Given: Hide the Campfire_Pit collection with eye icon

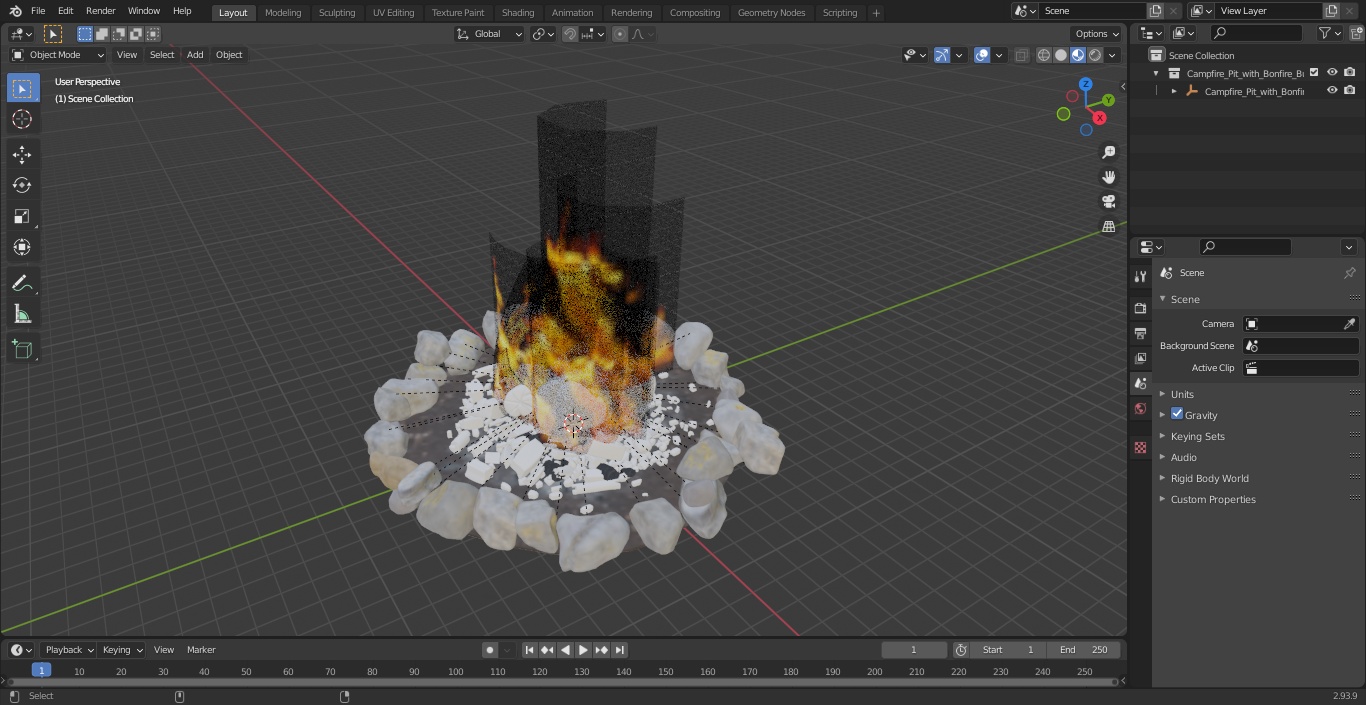Looking at the screenshot, I should tap(1332, 72).
